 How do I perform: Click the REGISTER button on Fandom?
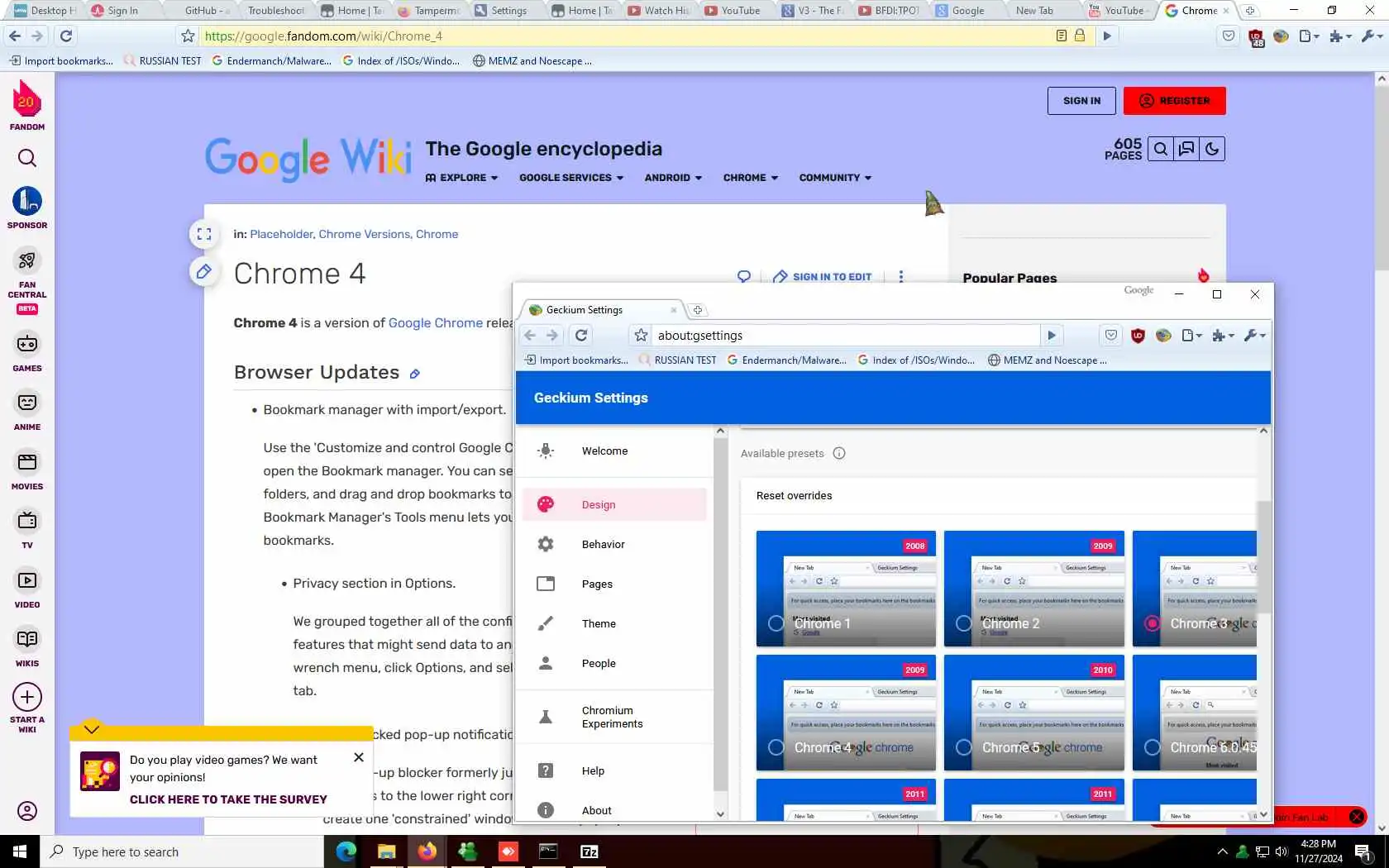1174,101
